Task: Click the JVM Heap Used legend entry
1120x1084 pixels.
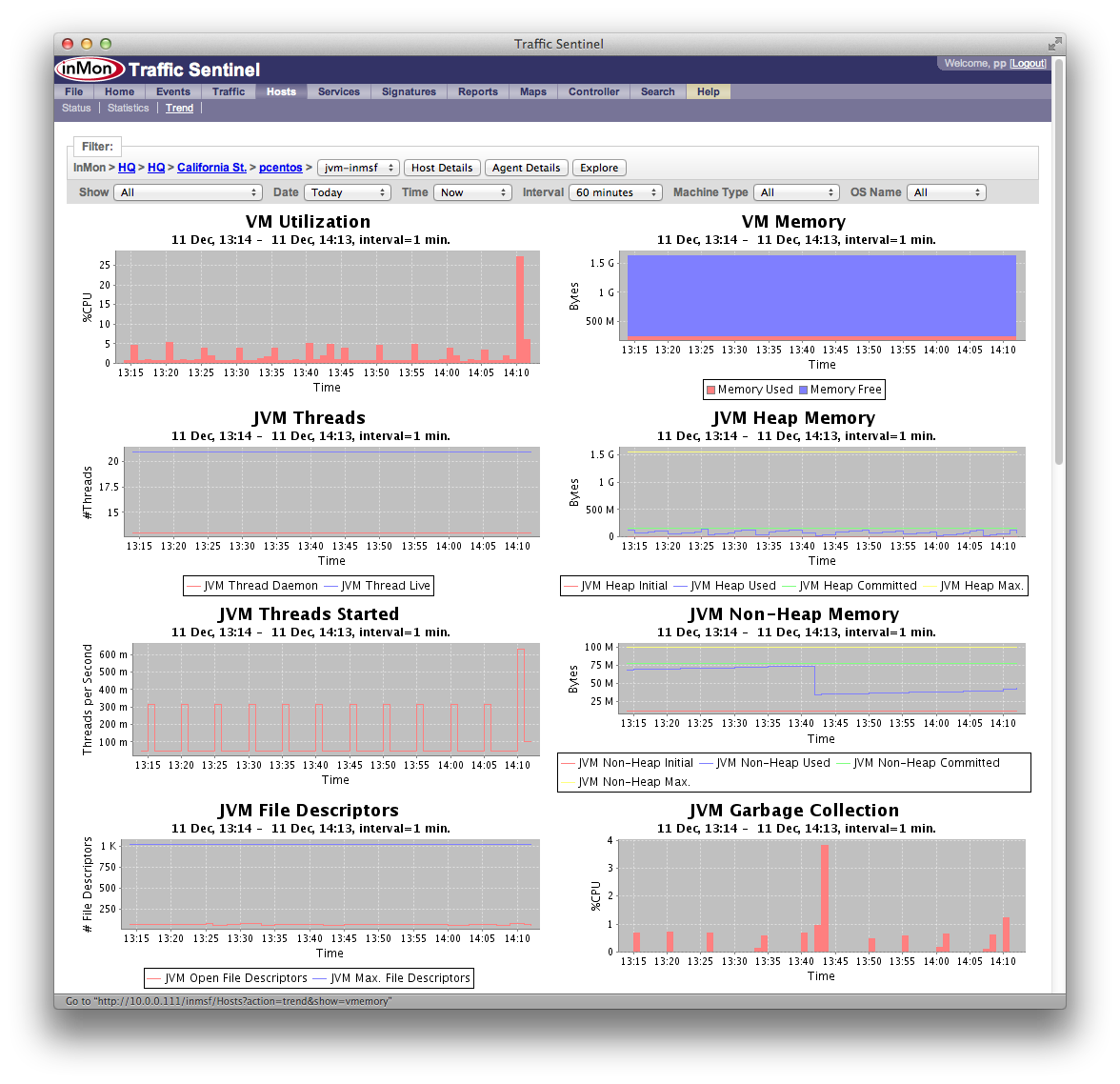Action: point(725,586)
